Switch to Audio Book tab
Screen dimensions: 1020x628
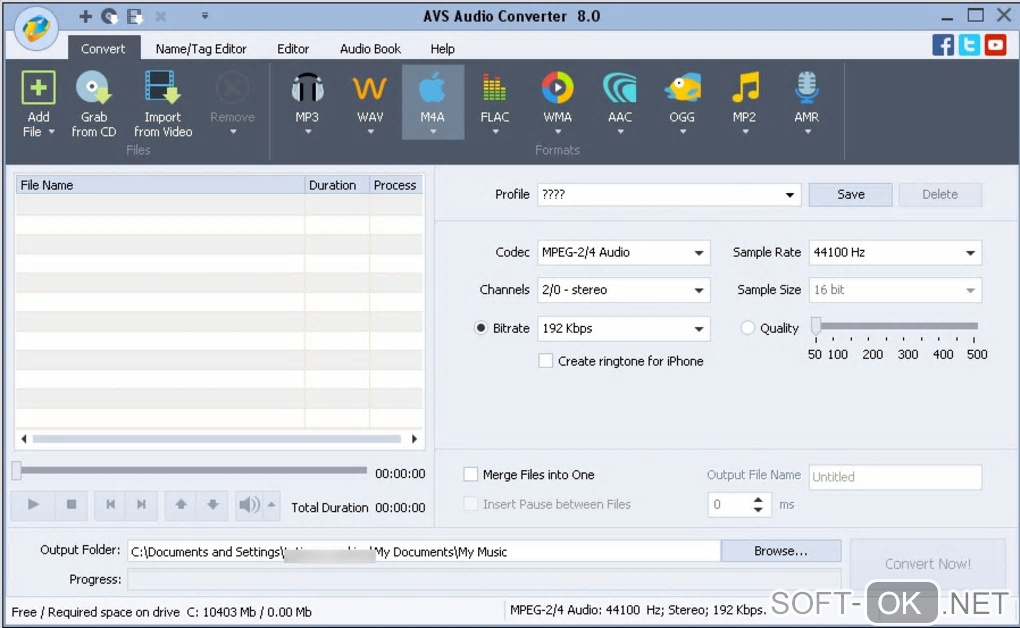tap(370, 49)
